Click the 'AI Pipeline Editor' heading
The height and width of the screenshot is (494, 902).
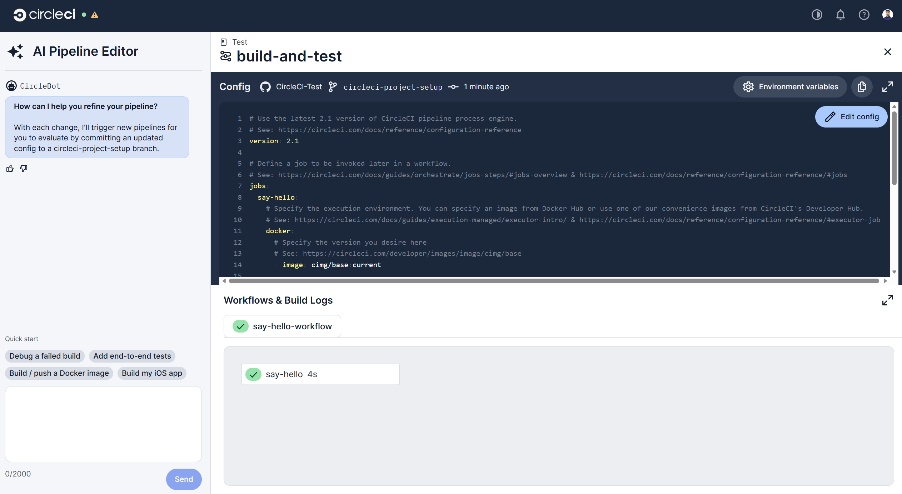click(x=85, y=51)
